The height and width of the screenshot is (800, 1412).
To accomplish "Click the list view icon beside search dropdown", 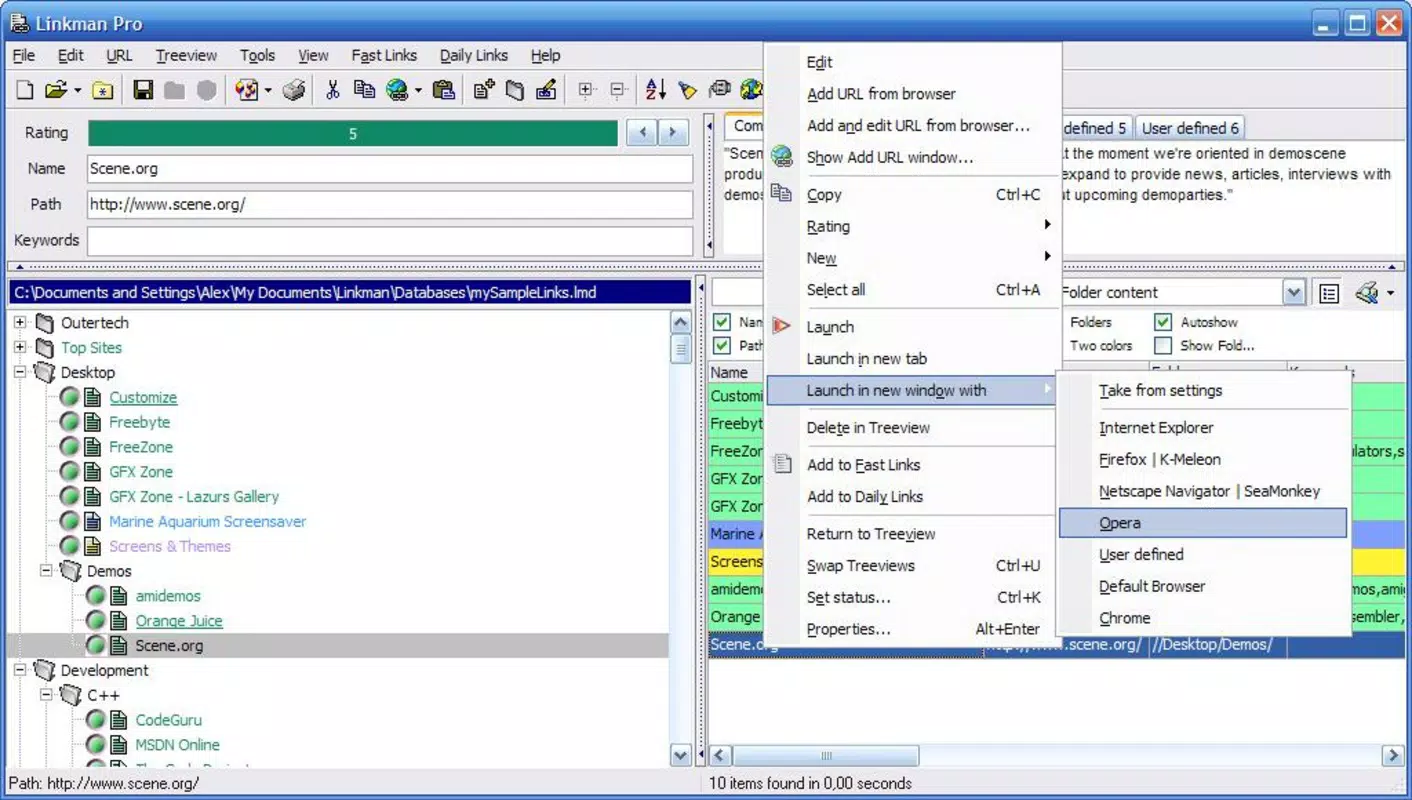I will click(x=1329, y=293).
